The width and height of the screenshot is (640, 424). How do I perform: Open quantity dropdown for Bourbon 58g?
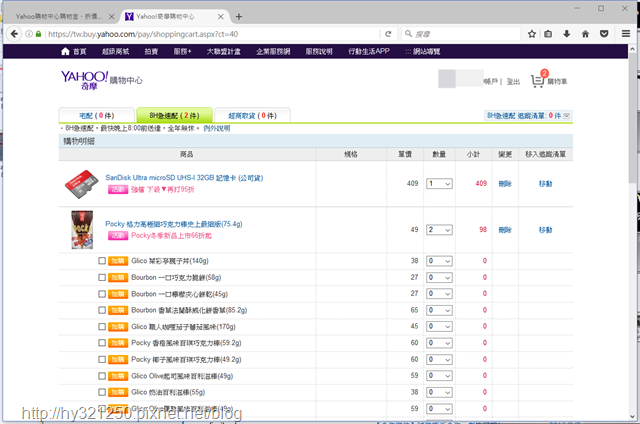click(439, 277)
